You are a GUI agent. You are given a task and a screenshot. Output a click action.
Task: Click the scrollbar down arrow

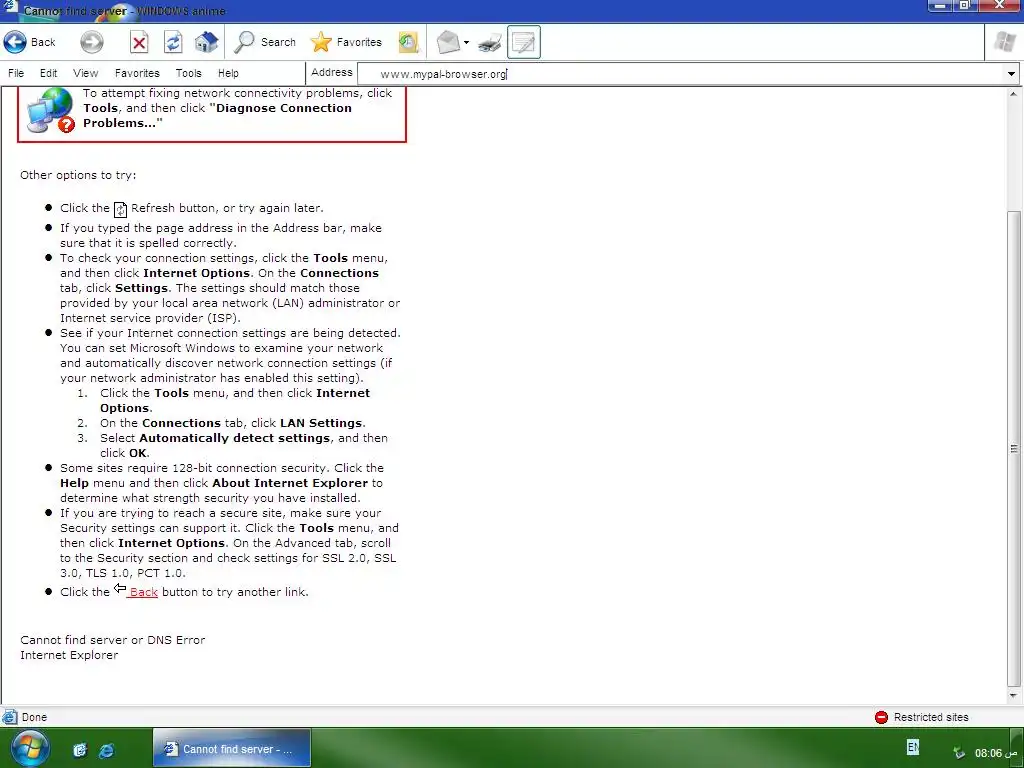(1014, 696)
